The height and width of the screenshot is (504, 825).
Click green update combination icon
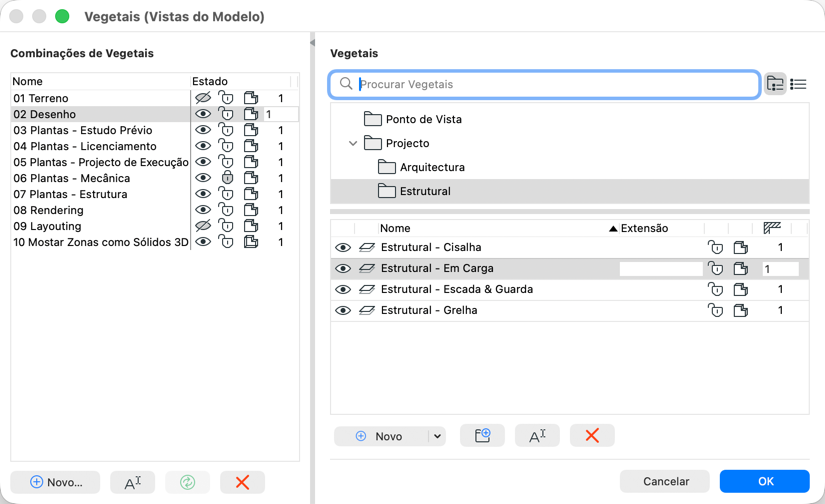click(187, 482)
